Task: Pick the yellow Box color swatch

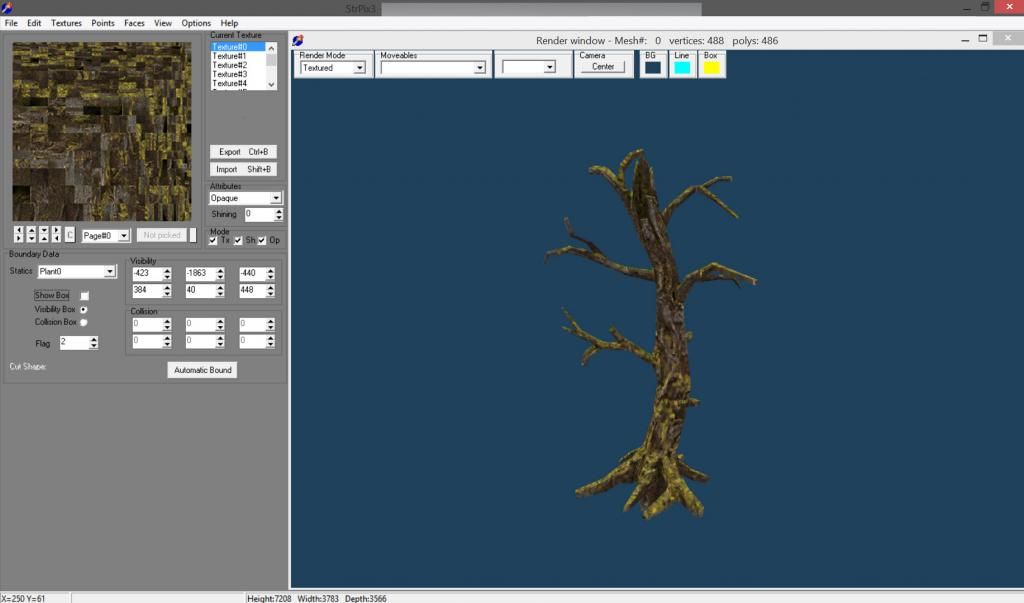Action: (711, 67)
